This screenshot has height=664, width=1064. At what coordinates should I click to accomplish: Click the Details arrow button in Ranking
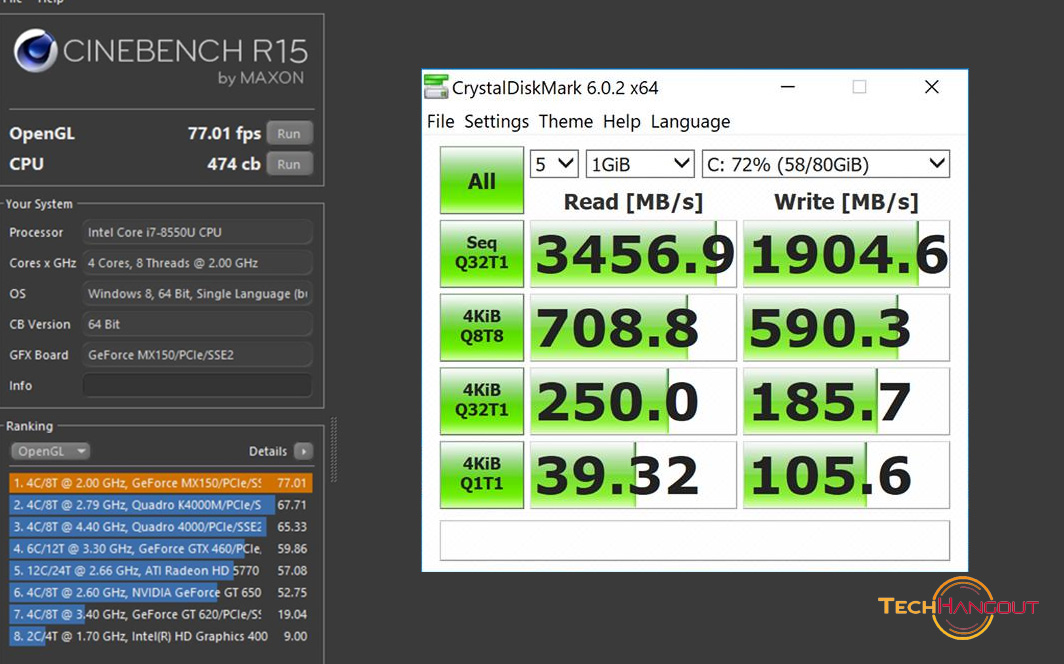coord(304,451)
